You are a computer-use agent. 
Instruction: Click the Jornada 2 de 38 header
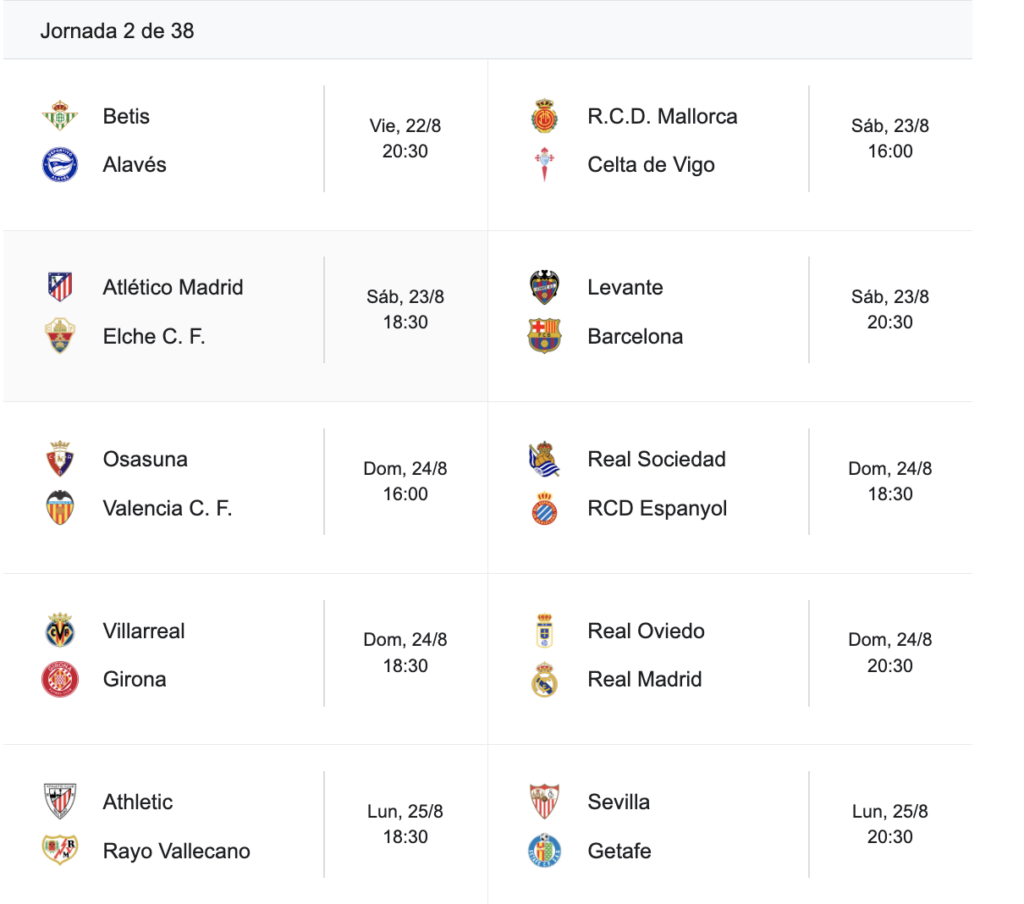118,31
